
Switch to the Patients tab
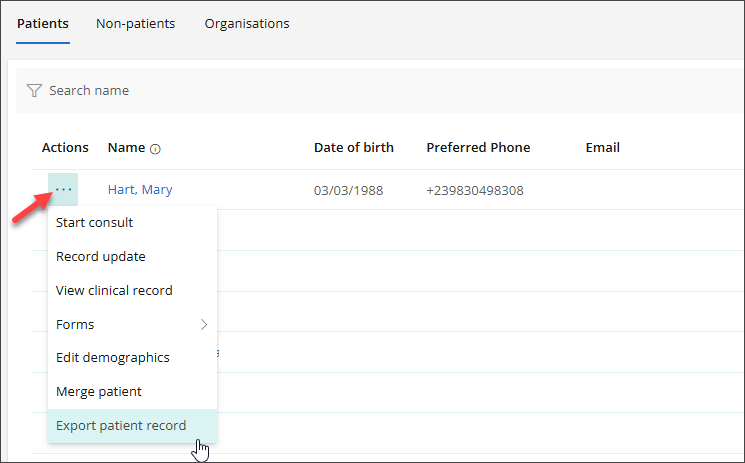(x=43, y=23)
